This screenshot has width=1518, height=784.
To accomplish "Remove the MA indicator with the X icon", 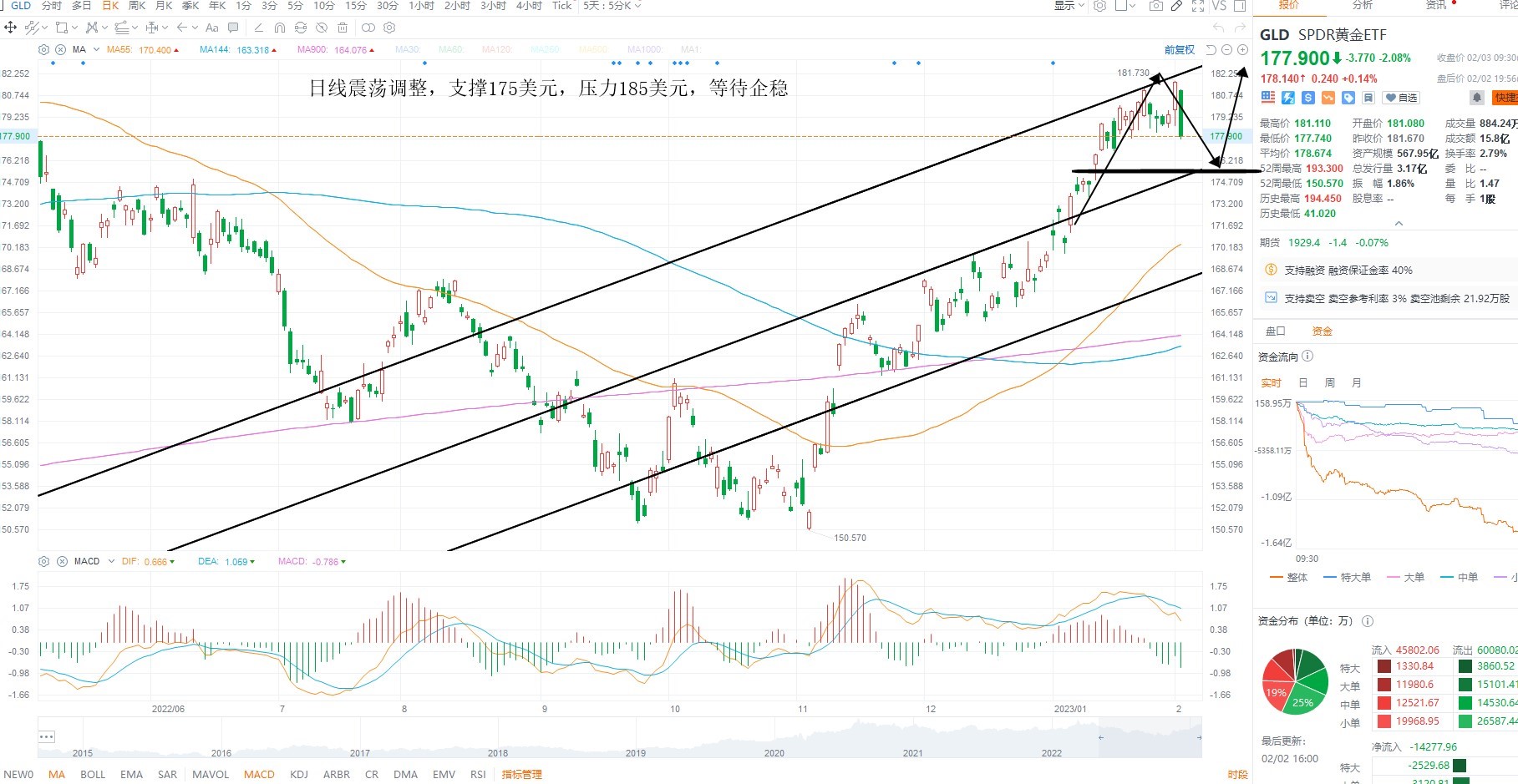I will 60,50.
